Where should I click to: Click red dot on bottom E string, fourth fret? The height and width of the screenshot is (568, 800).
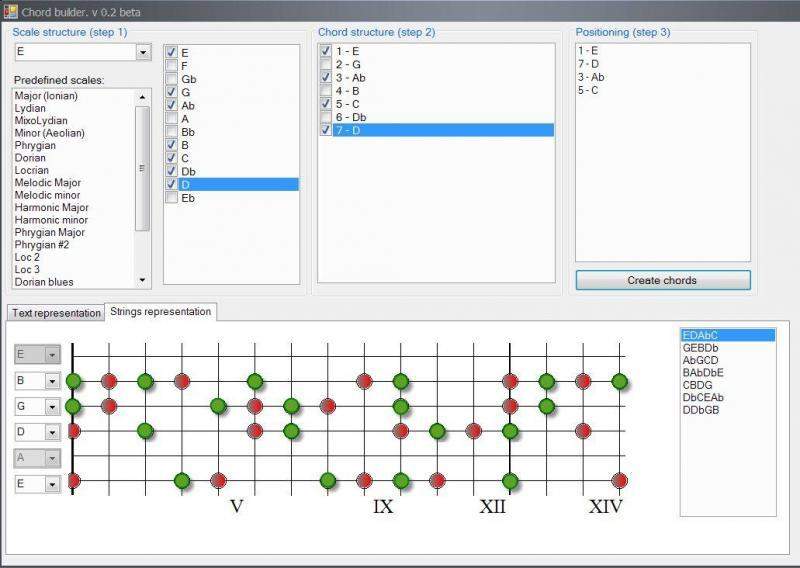click(x=218, y=481)
